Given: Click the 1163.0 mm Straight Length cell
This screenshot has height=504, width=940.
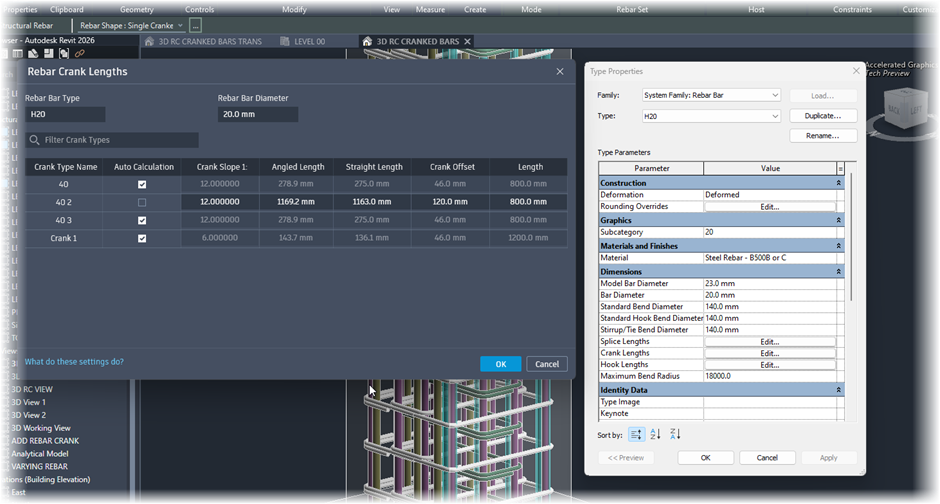Looking at the screenshot, I should (372, 202).
